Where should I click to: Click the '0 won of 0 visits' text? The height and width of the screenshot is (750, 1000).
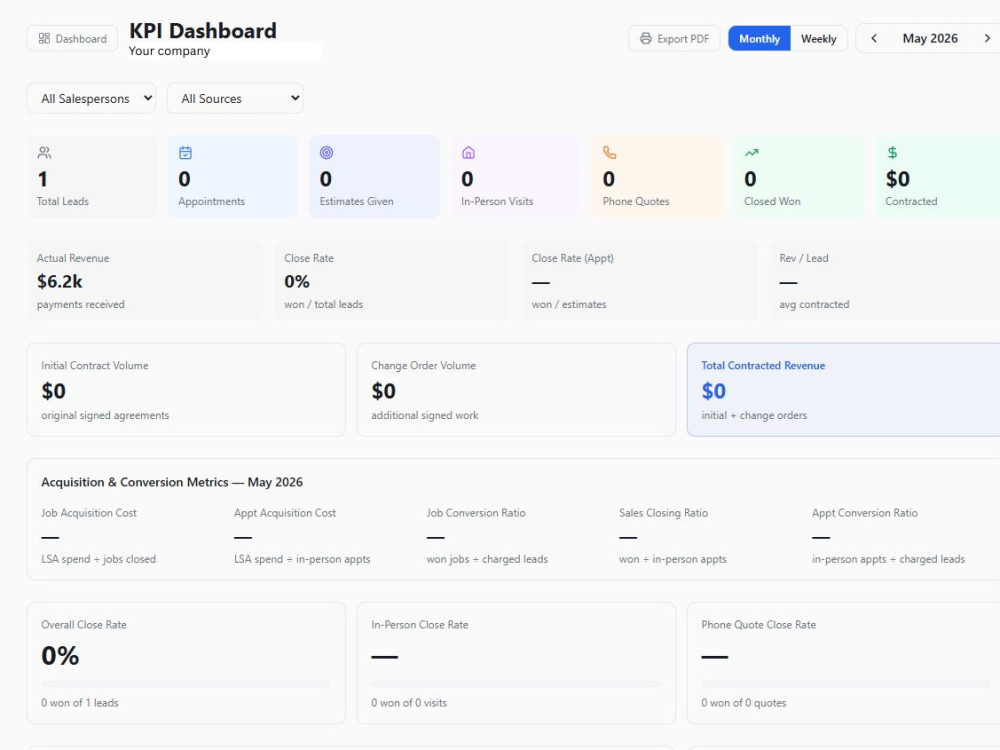click(x=409, y=703)
